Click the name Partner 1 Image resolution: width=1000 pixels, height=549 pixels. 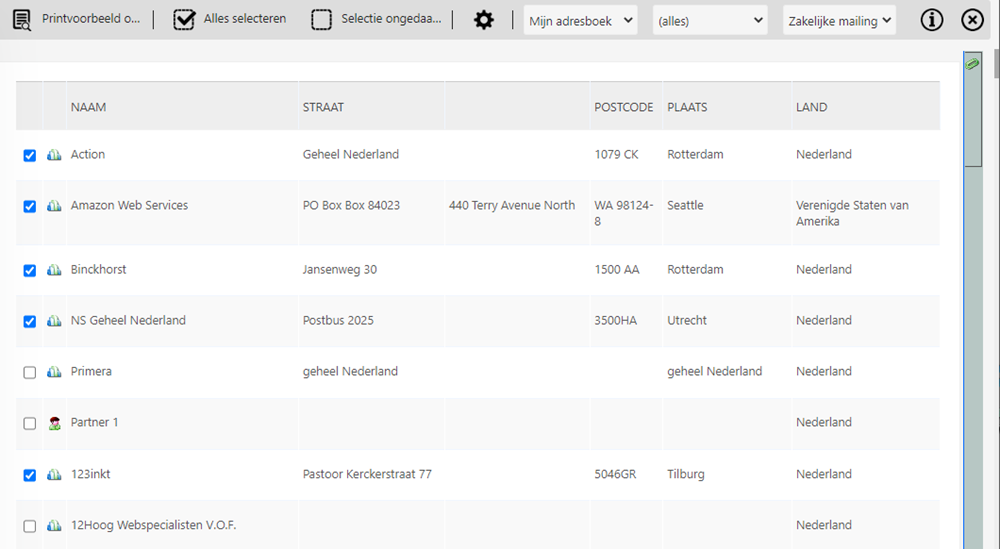click(94, 422)
